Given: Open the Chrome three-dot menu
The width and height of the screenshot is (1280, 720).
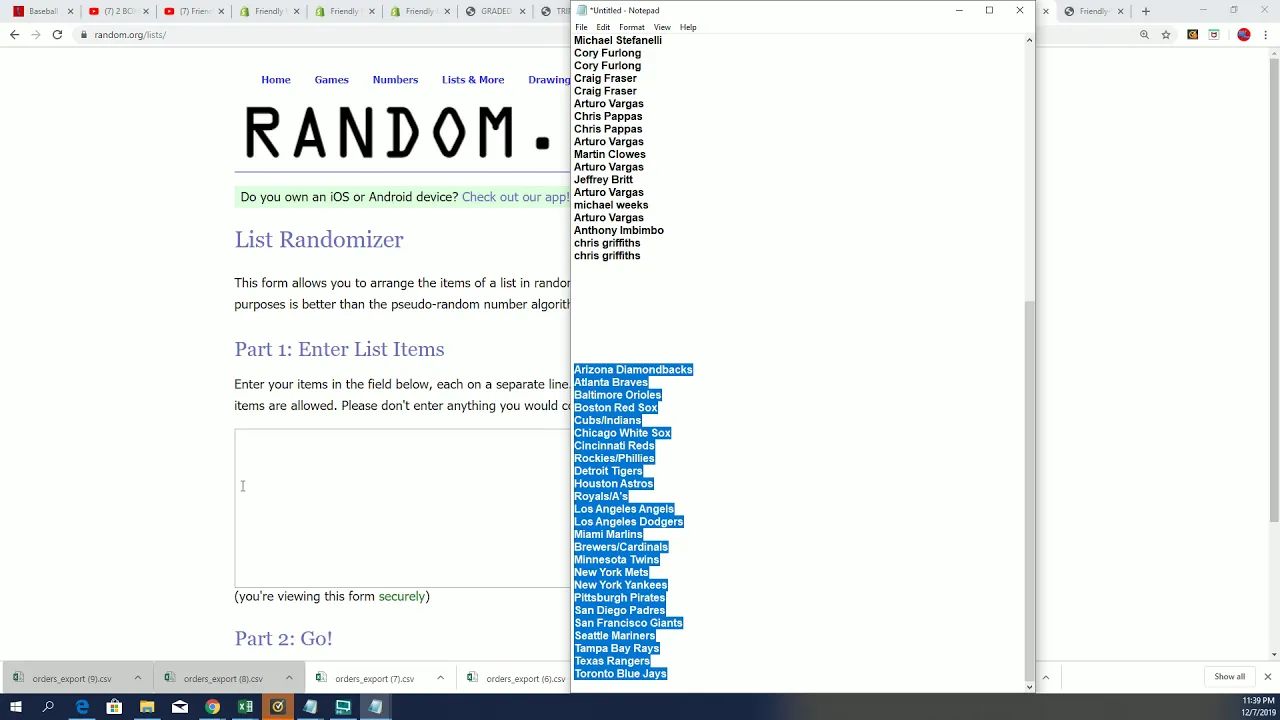Looking at the screenshot, I should 1267,34.
